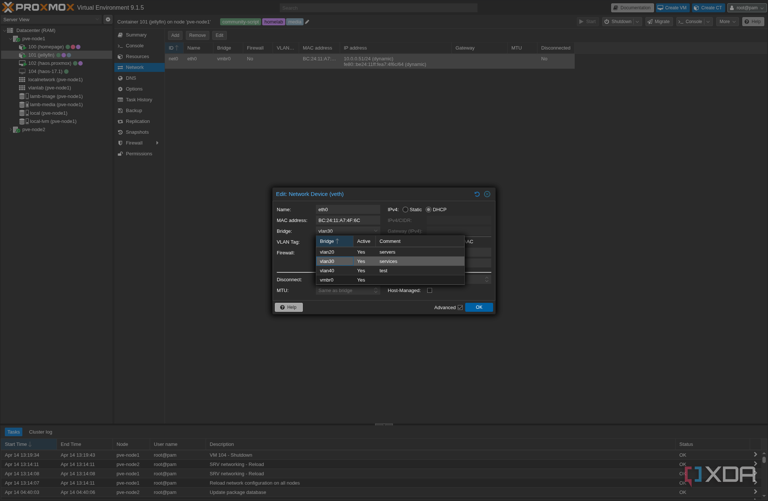Sort dropdown list by Bridge column

335,241
